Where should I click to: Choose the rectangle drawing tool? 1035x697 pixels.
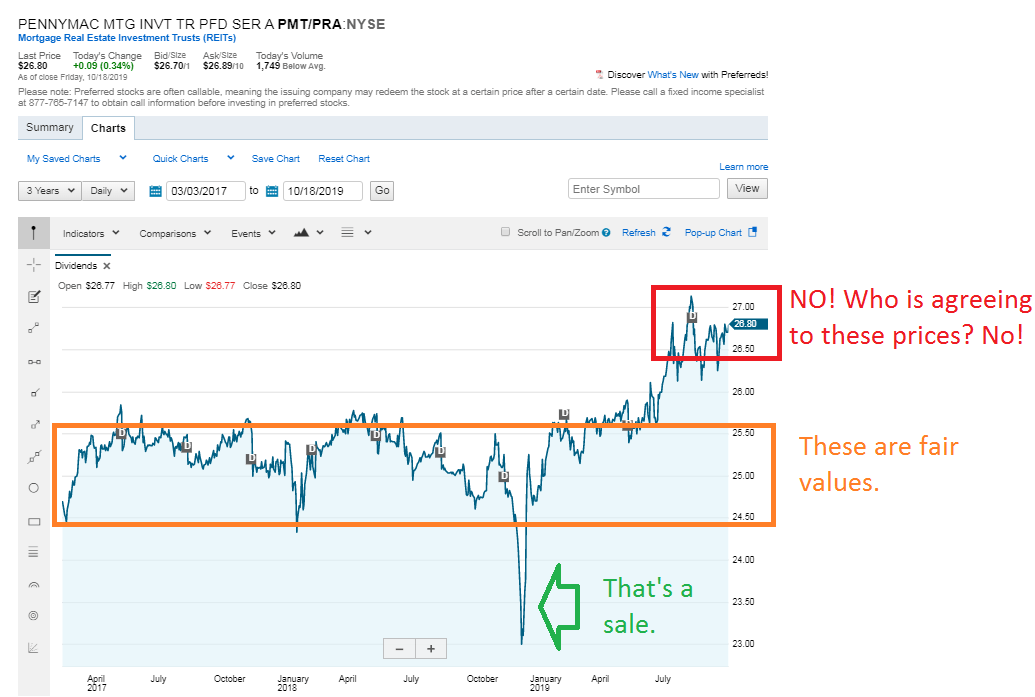click(33, 521)
